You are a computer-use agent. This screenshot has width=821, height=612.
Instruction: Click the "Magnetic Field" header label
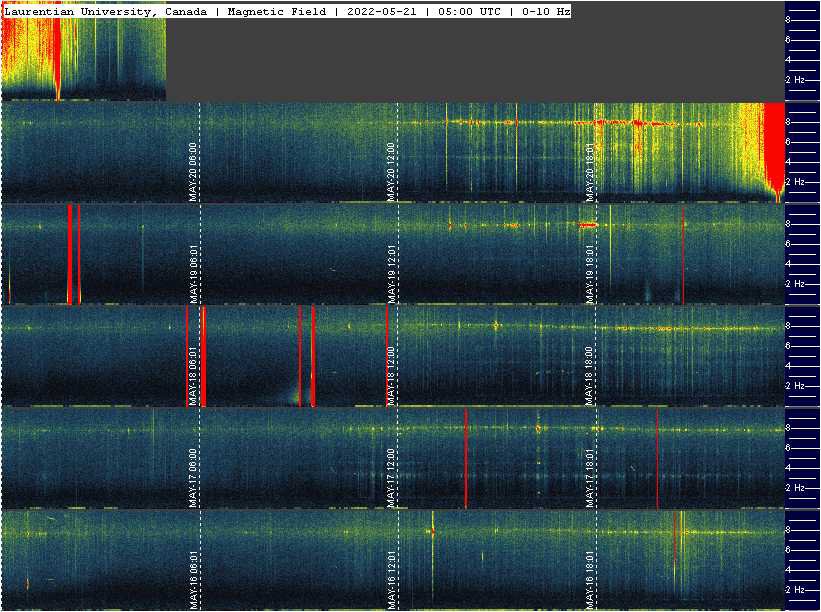[x=277, y=12]
